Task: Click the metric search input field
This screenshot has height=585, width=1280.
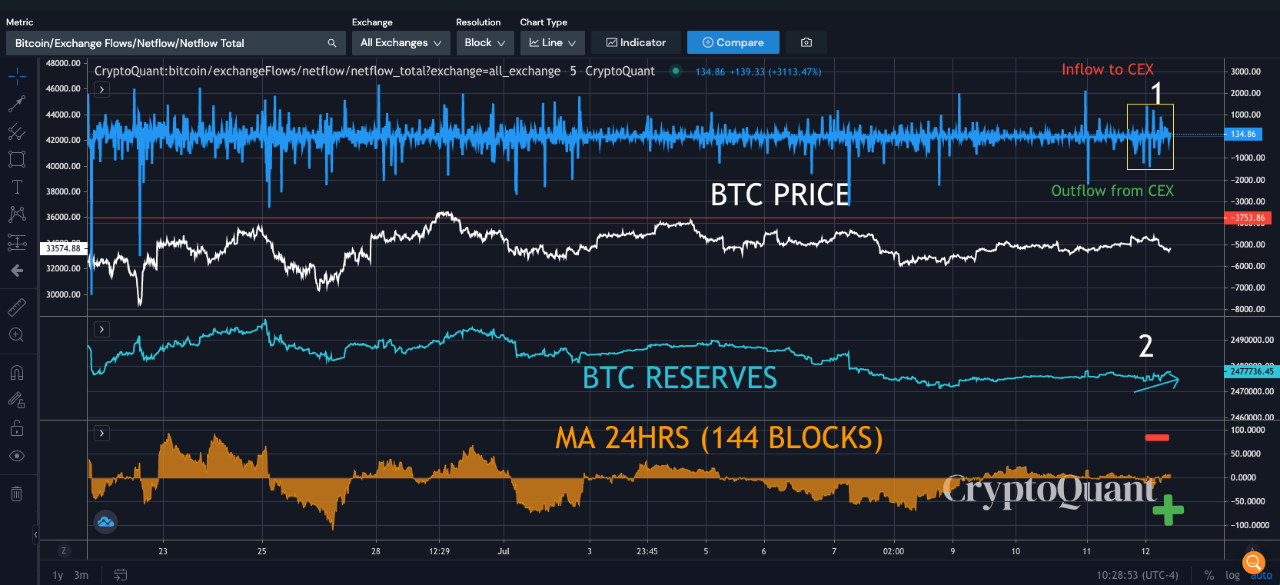Action: point(170,43)
